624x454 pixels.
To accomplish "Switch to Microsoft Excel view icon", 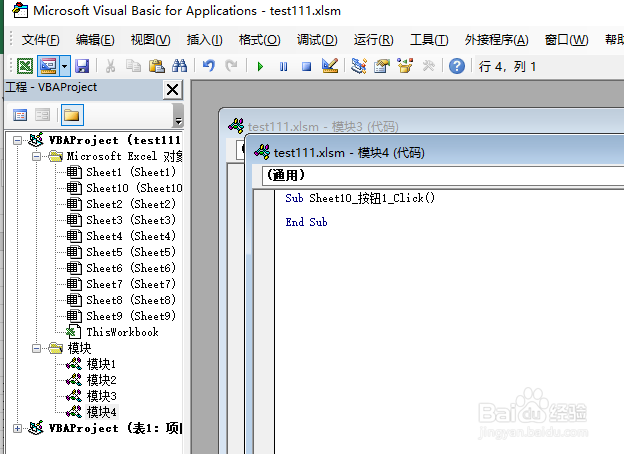I will (x=25, y=66).
